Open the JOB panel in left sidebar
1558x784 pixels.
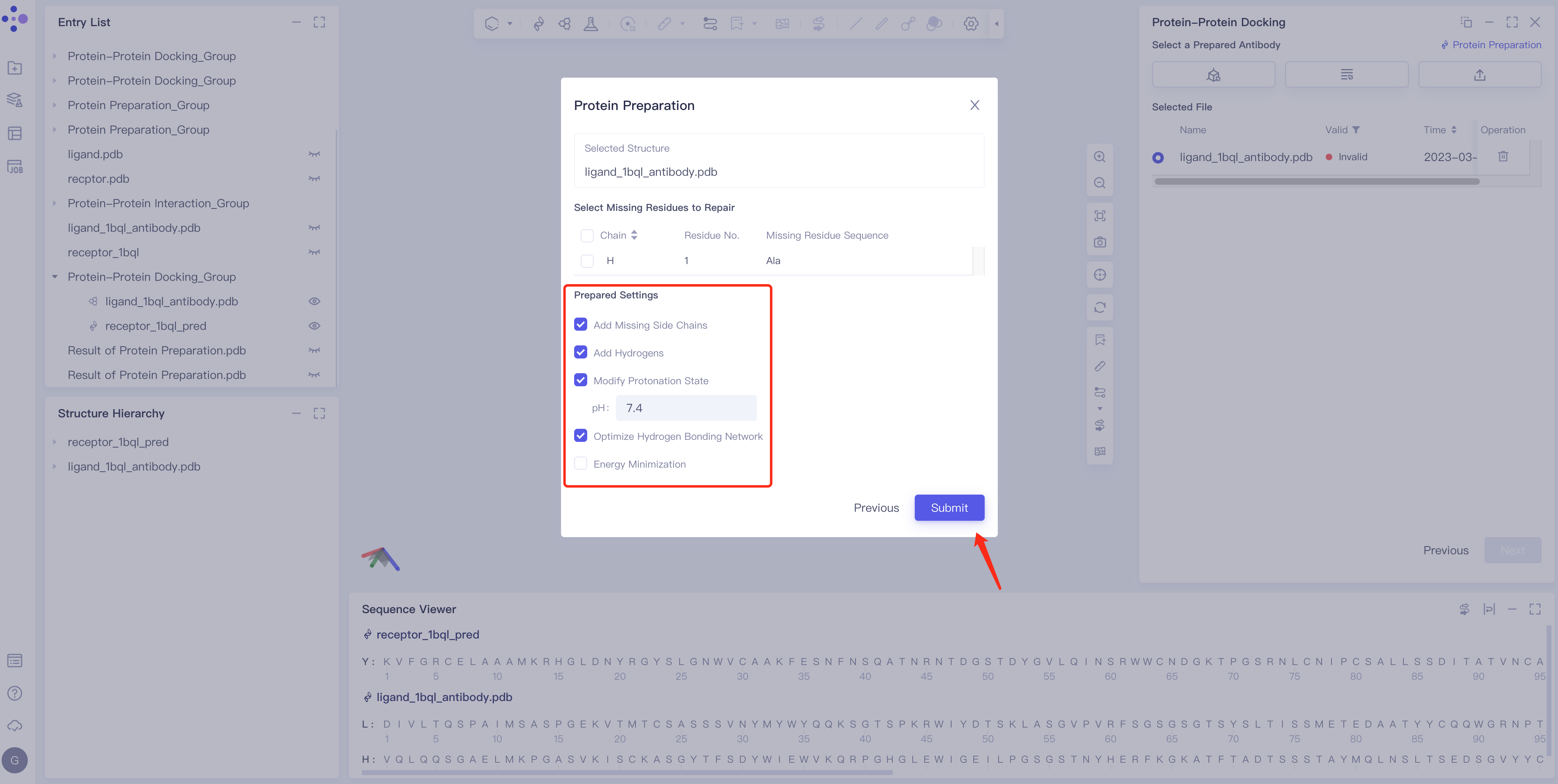coord(15,166)
